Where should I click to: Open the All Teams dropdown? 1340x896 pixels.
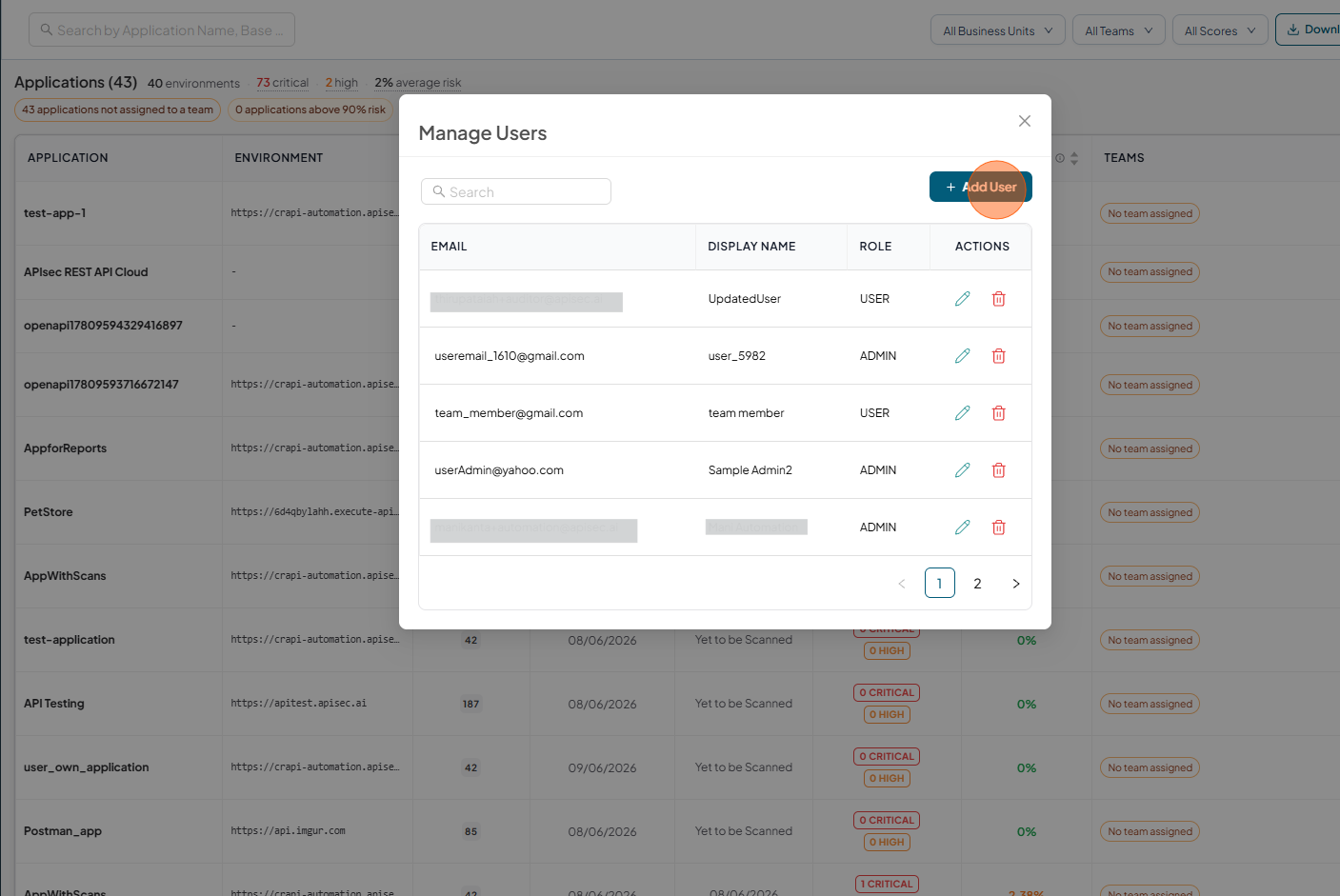[1119, 30]
